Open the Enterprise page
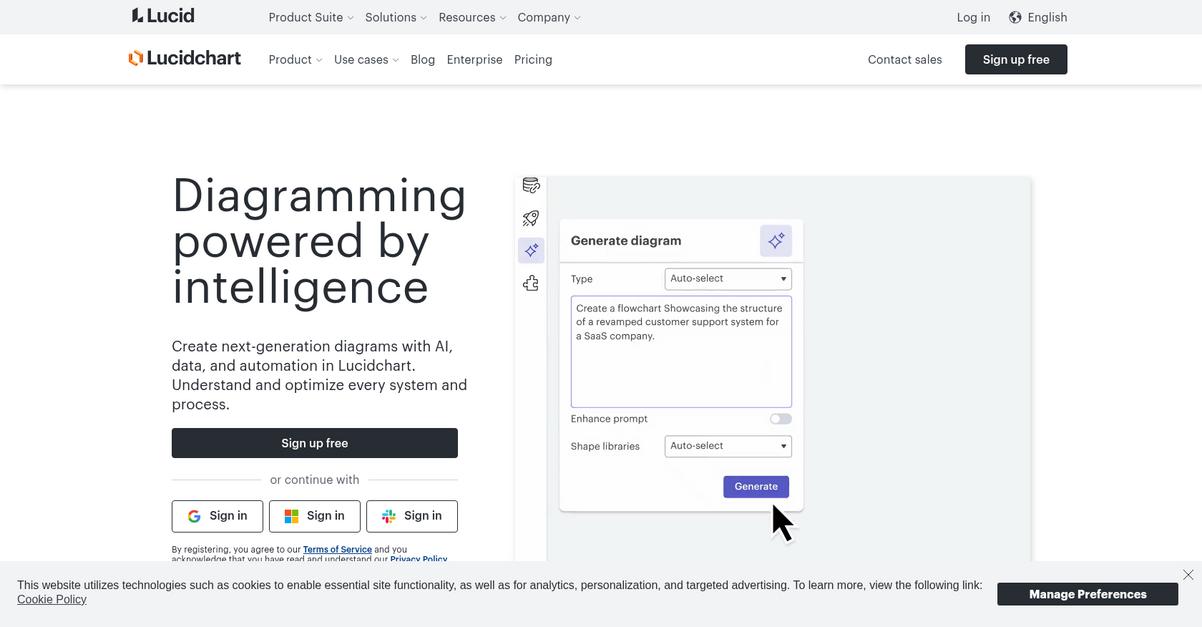The image size is (1202, 627). point(475,60)
